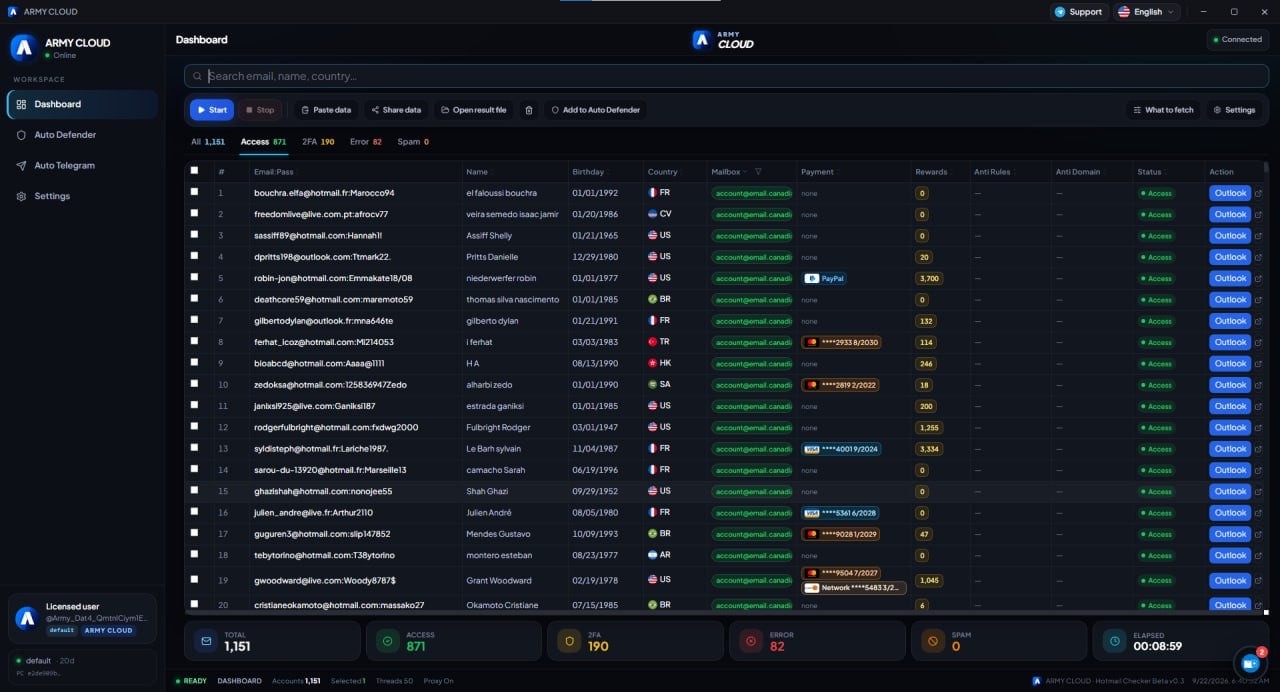Click the Mailbox column filter funnel icon
1280x692 pixels.
(758, 172)
